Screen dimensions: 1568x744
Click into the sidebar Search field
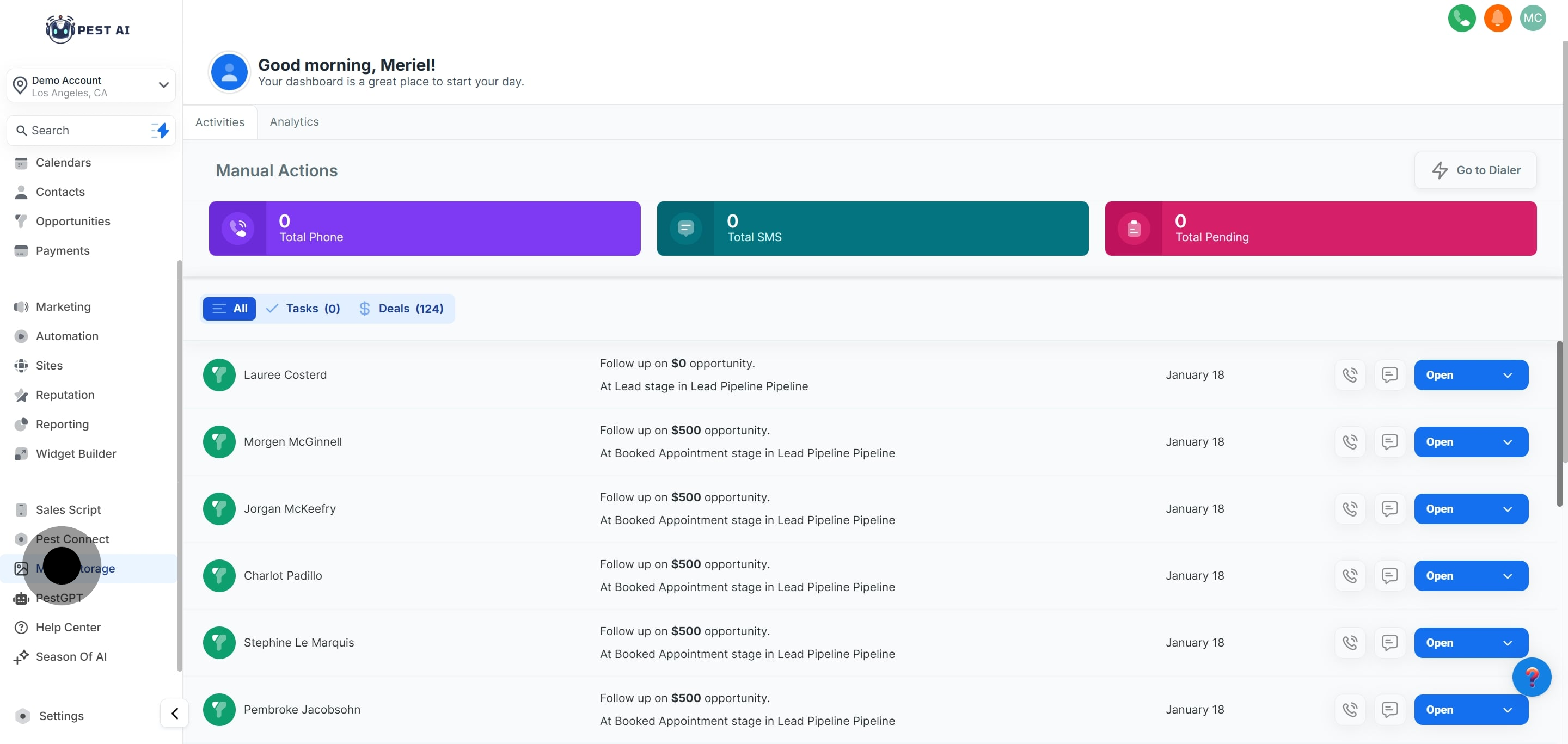(x=85, y=130)
